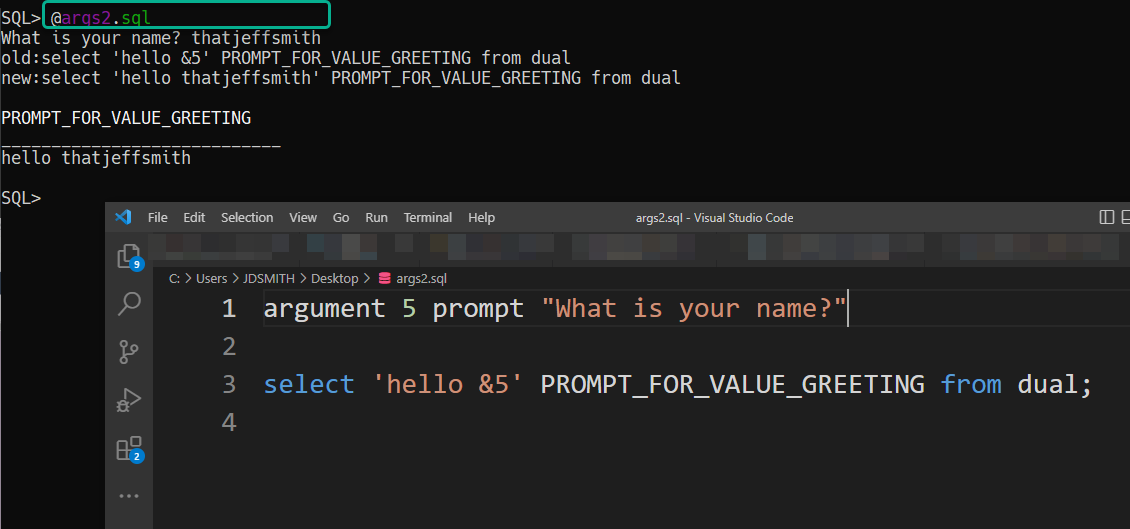The height and width of the screenshot is (529, 1130).
Task: Open the Go menu
Action: click(341, 217)
